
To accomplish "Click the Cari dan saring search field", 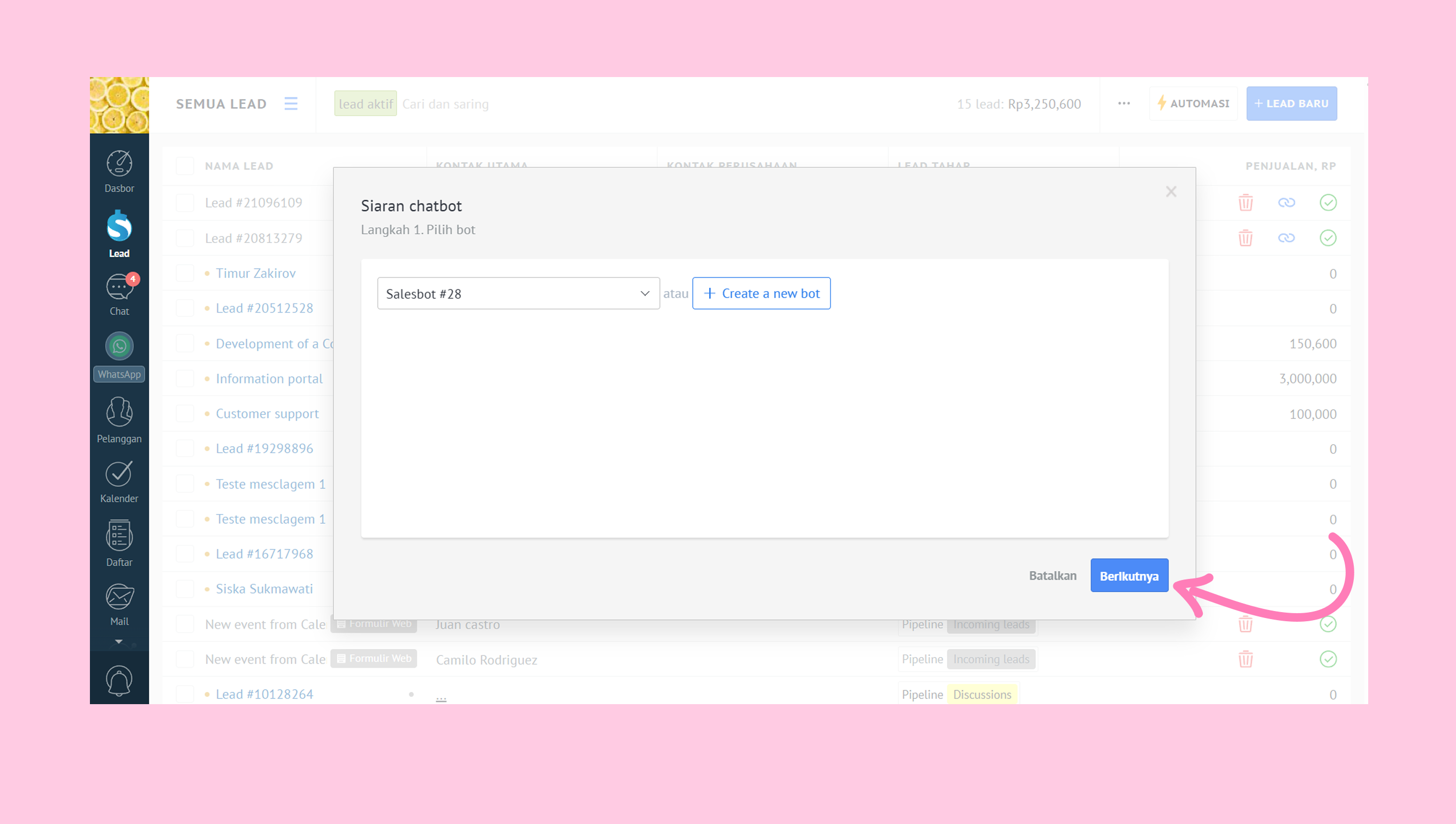I will (445, 104).
